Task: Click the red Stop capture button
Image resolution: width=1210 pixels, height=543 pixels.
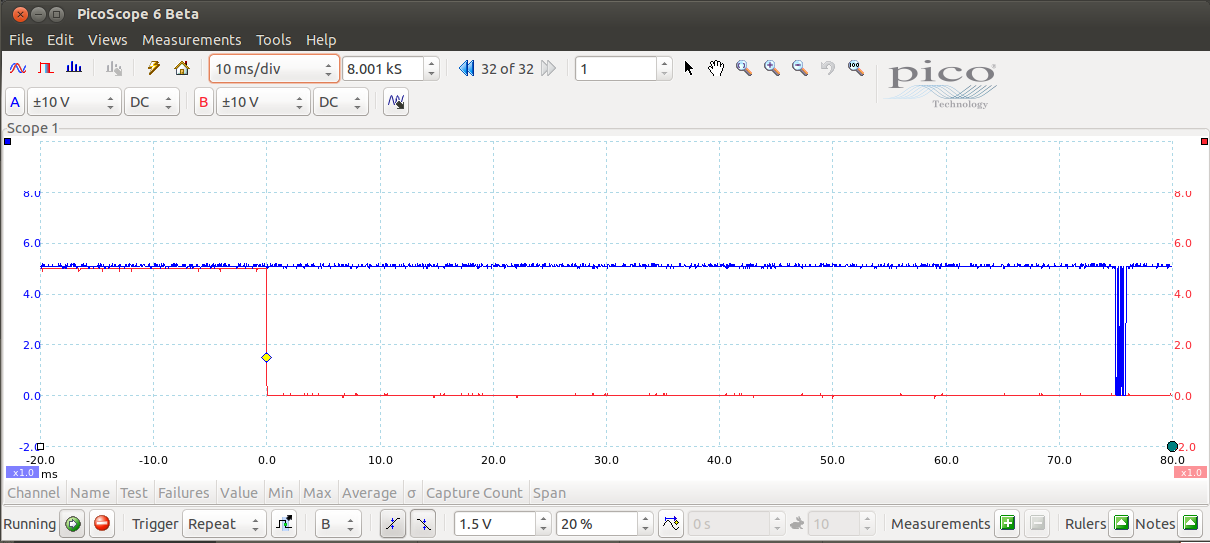Action: click(101, 523)
